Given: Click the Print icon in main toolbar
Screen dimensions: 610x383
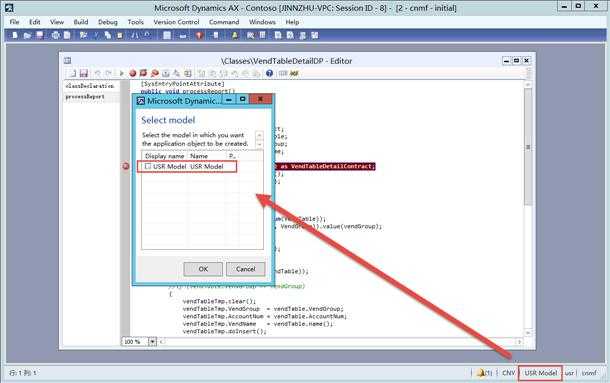Looking at the screenshot, I should (56, 35).
